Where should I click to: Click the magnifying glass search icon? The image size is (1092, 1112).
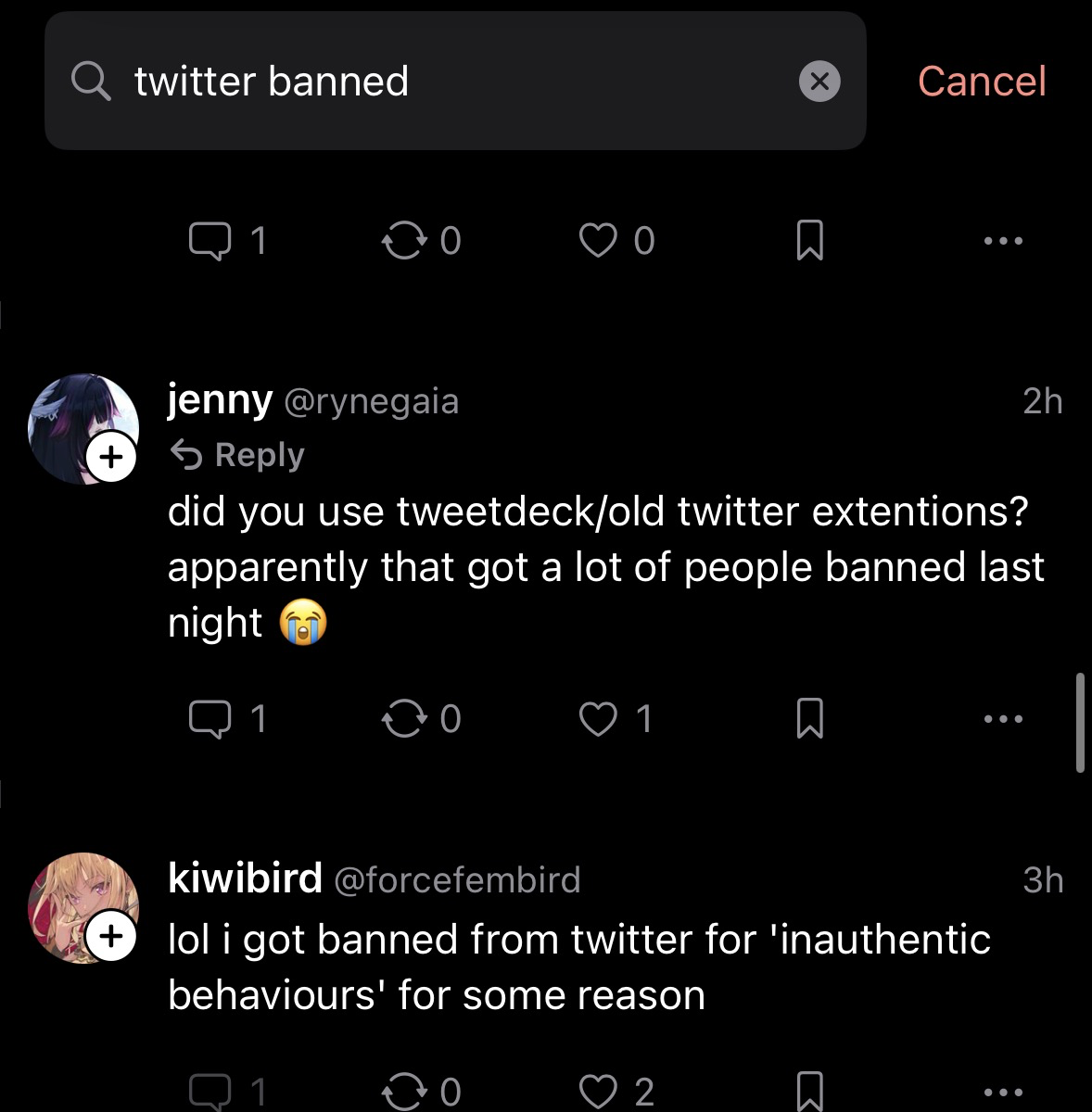click(x=91, y=82)
